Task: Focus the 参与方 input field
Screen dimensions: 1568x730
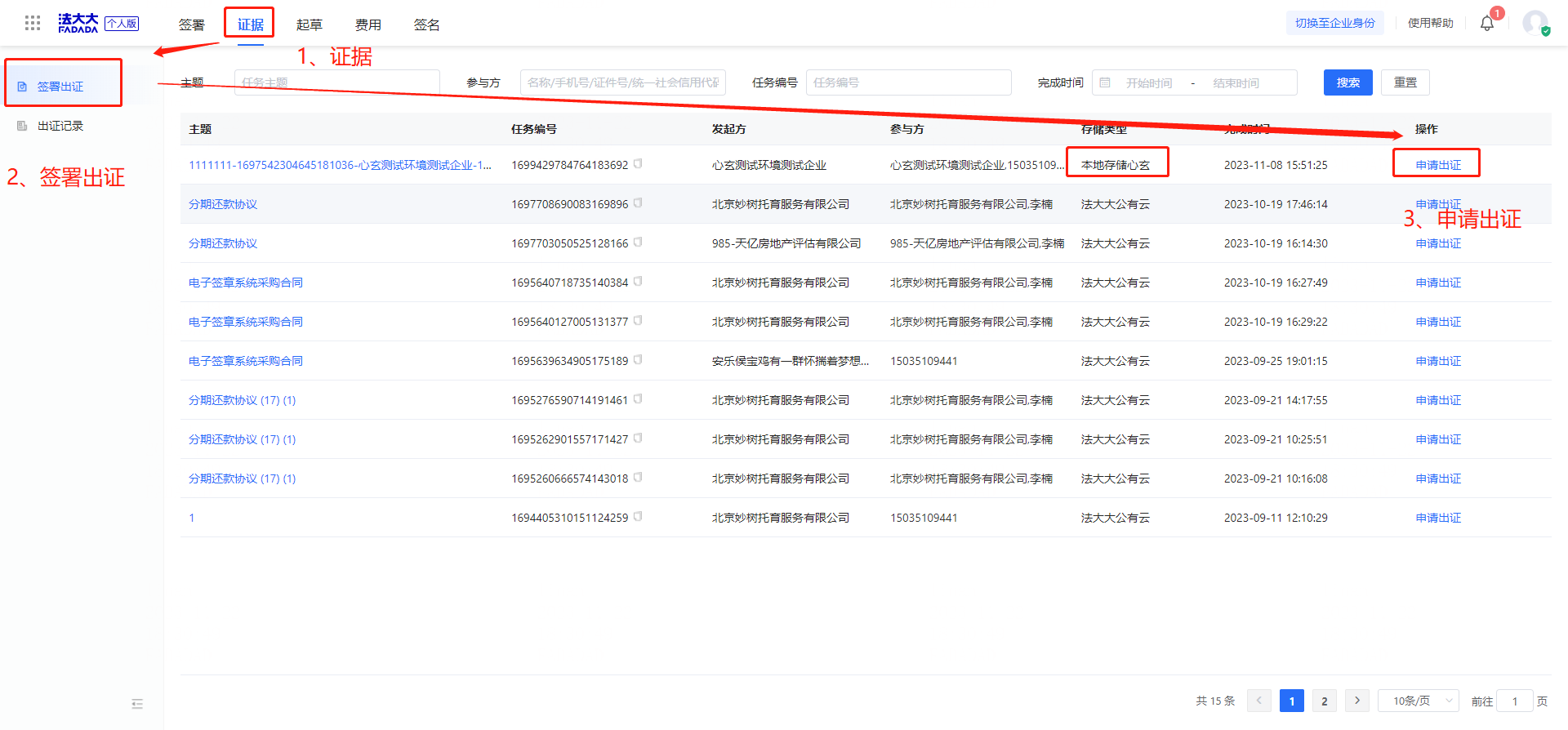Action: tap(623, 82)
